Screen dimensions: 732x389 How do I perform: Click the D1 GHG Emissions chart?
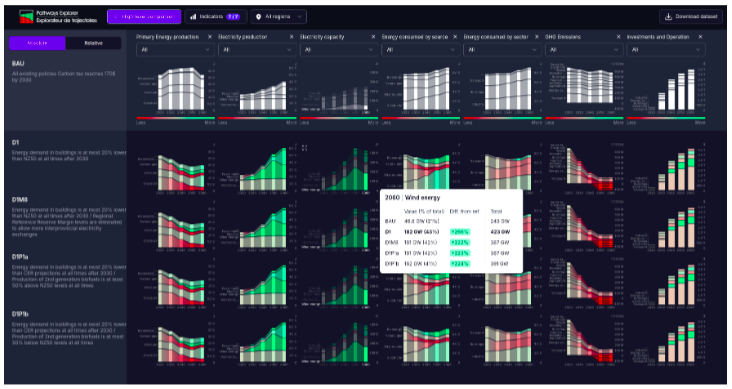(x=584, y=169)
